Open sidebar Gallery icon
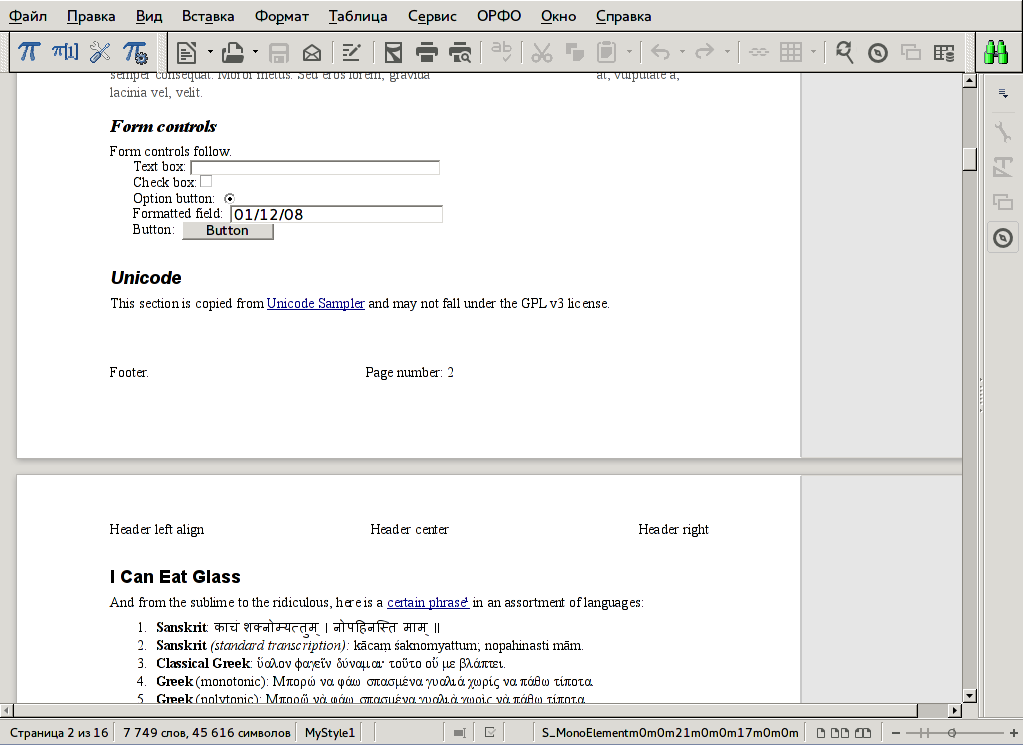This screenshot has height=745, width=1023. coord(1003,202)
